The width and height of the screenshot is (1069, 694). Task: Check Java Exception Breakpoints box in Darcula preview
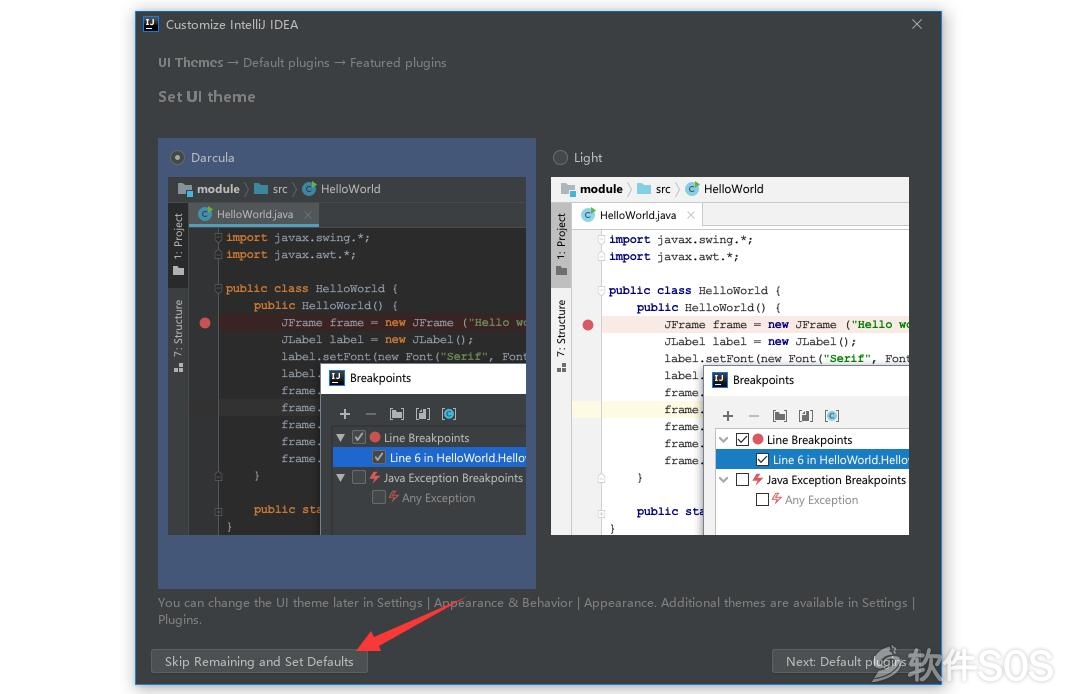(359, 477)
